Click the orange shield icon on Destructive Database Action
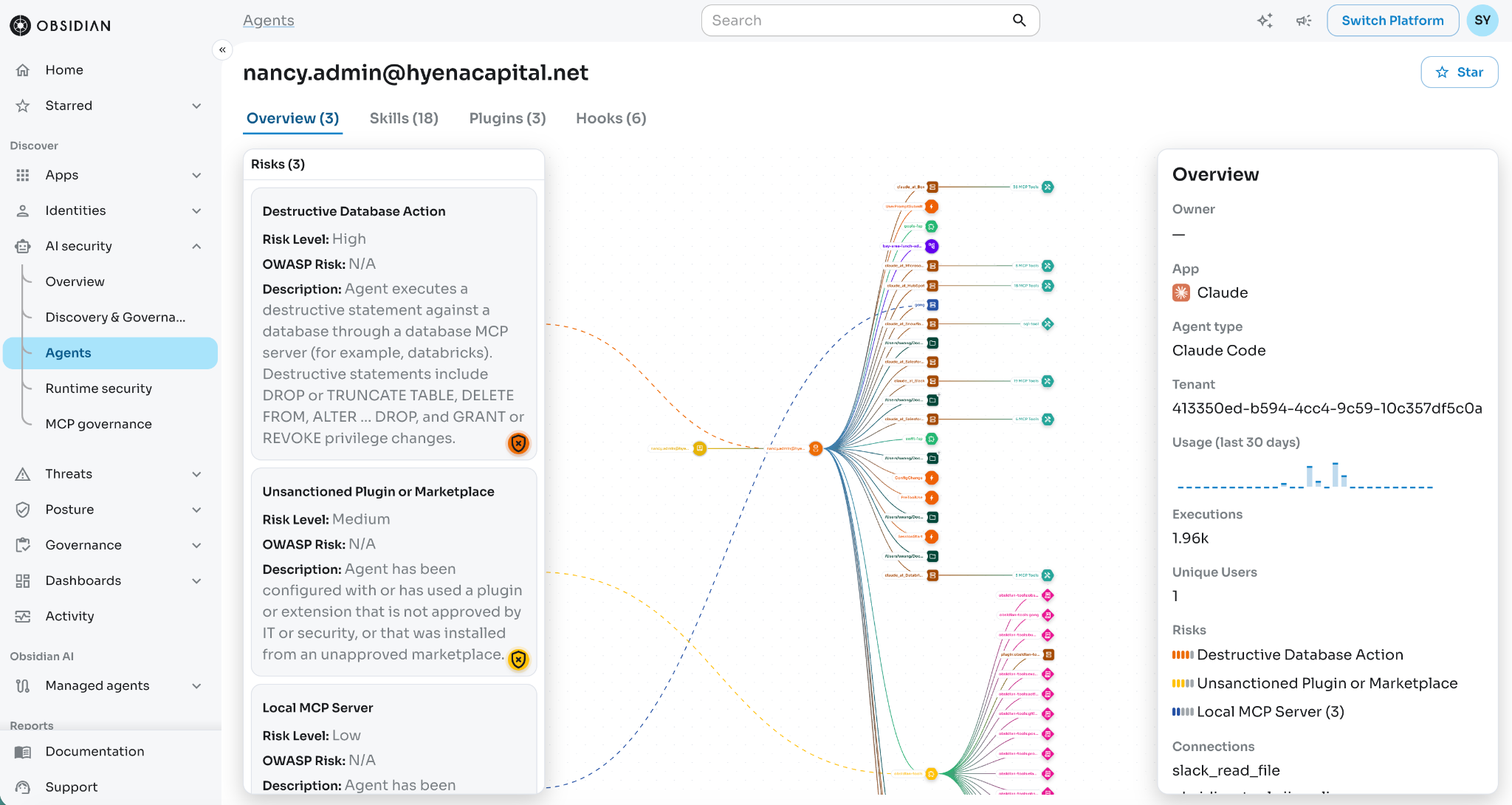 click(519, 443)
